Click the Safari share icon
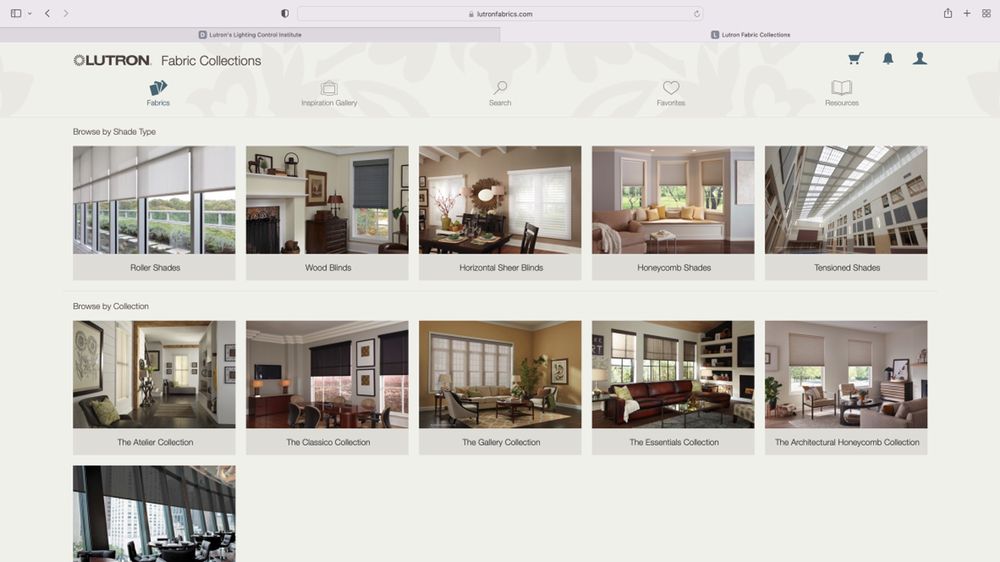This screenshot has width=1000, height=562. 948,13
